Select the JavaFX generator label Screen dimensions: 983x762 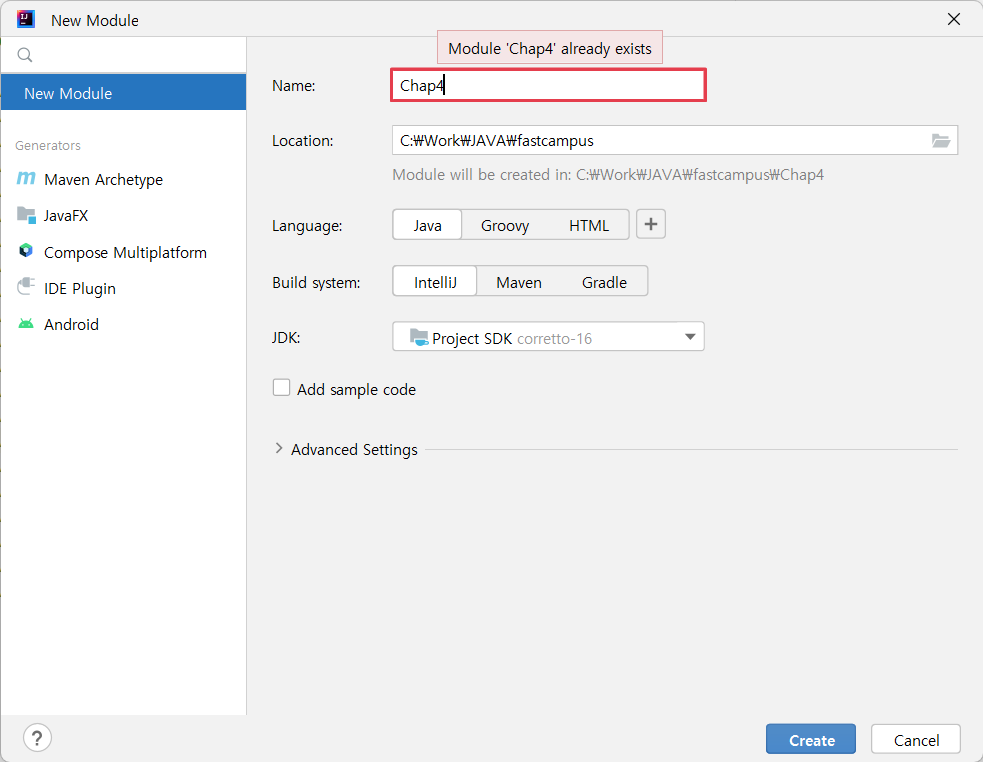pyautogui.click(x=66, y=216)
